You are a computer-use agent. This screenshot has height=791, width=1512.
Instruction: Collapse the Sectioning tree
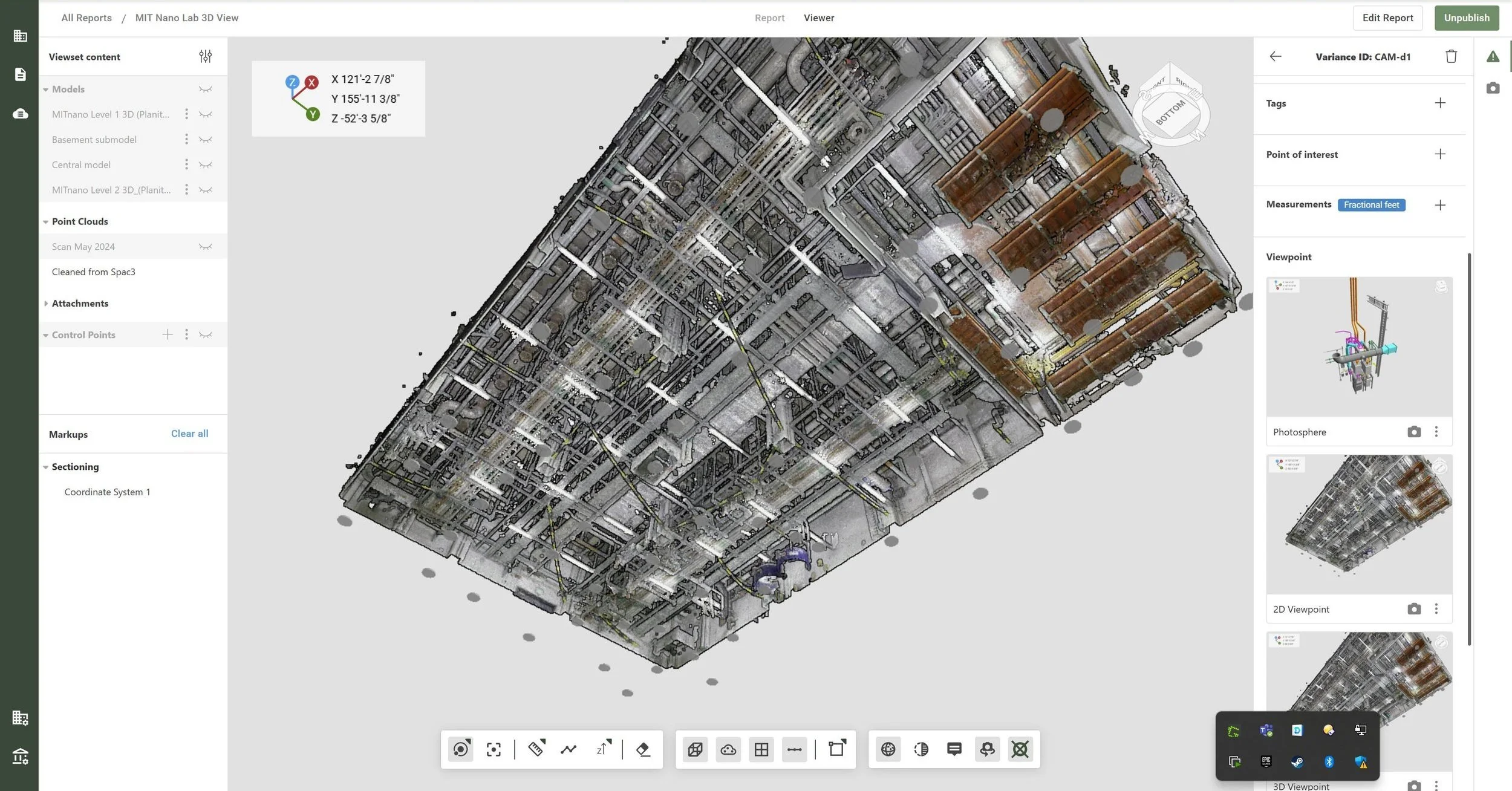(46, 467)
